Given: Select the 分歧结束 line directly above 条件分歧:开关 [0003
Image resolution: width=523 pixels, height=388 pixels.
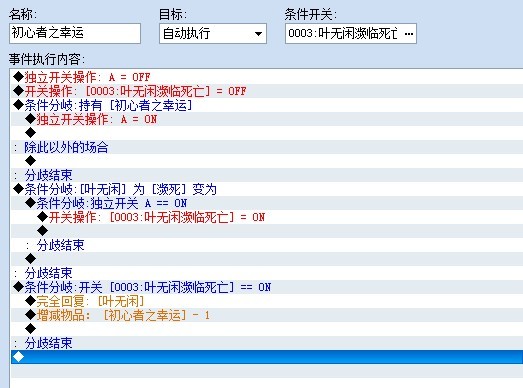Looking at the screenshot, I should coord(267,273).
